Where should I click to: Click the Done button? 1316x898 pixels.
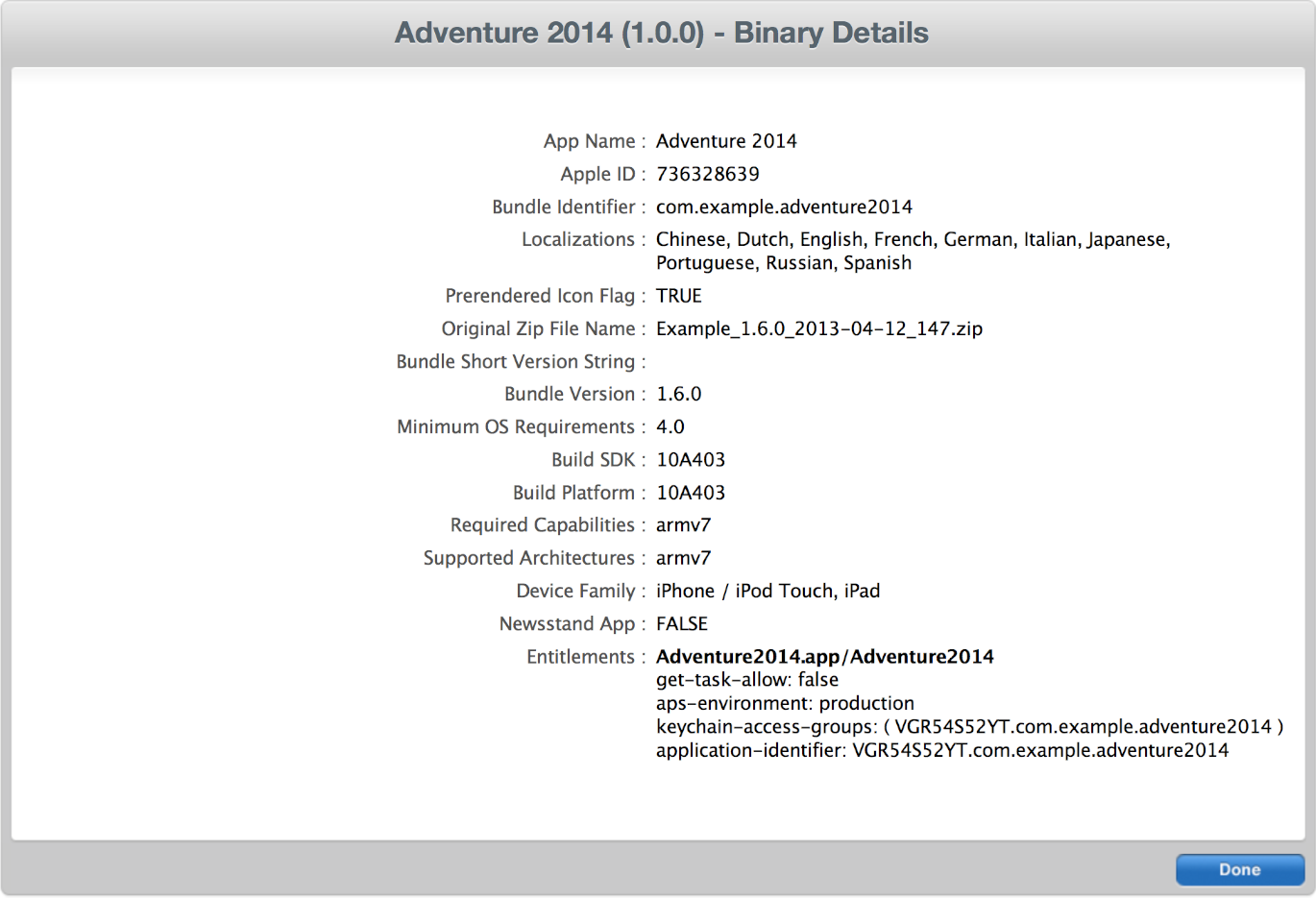1239,869
